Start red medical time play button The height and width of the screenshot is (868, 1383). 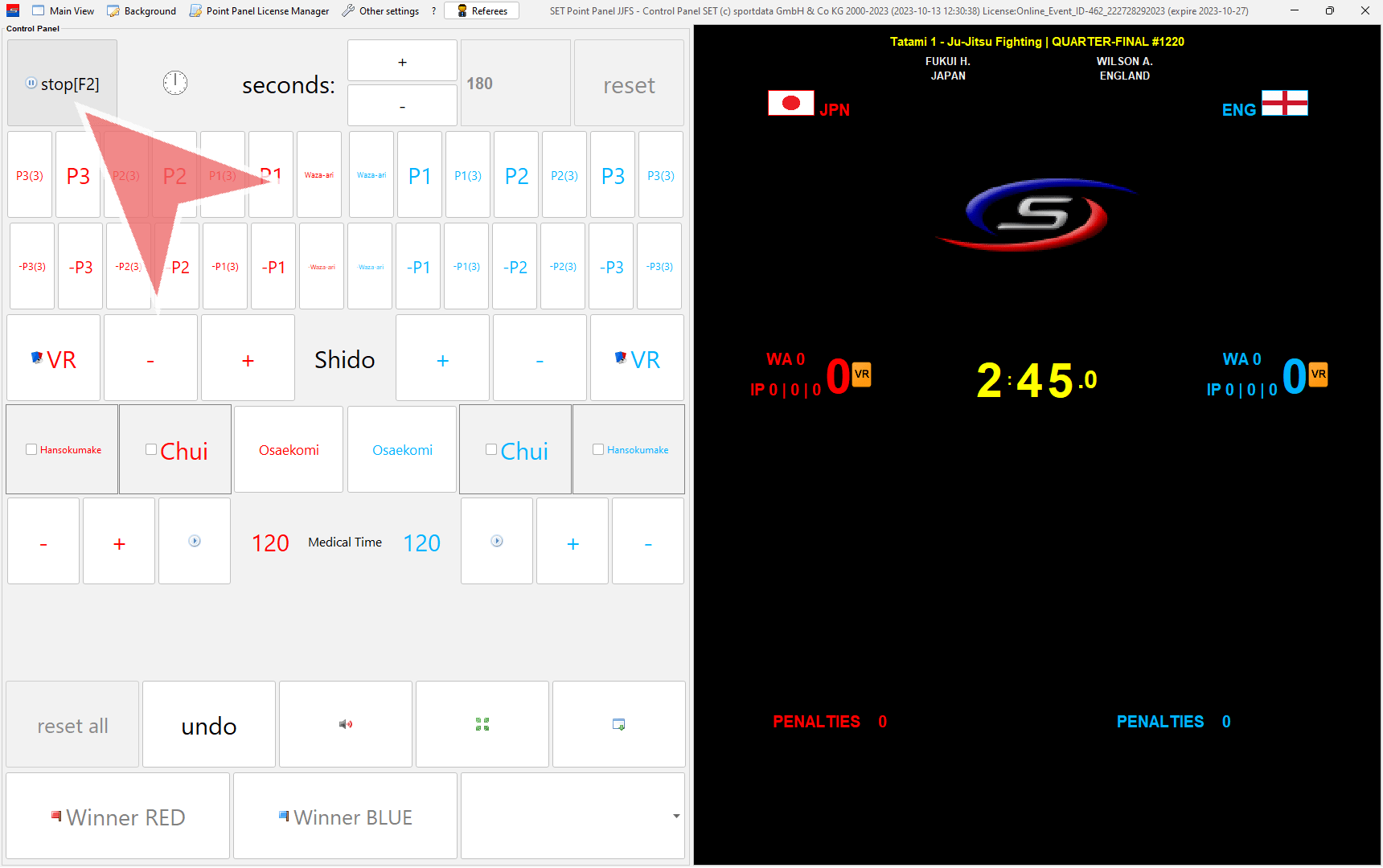click(195, 541)
